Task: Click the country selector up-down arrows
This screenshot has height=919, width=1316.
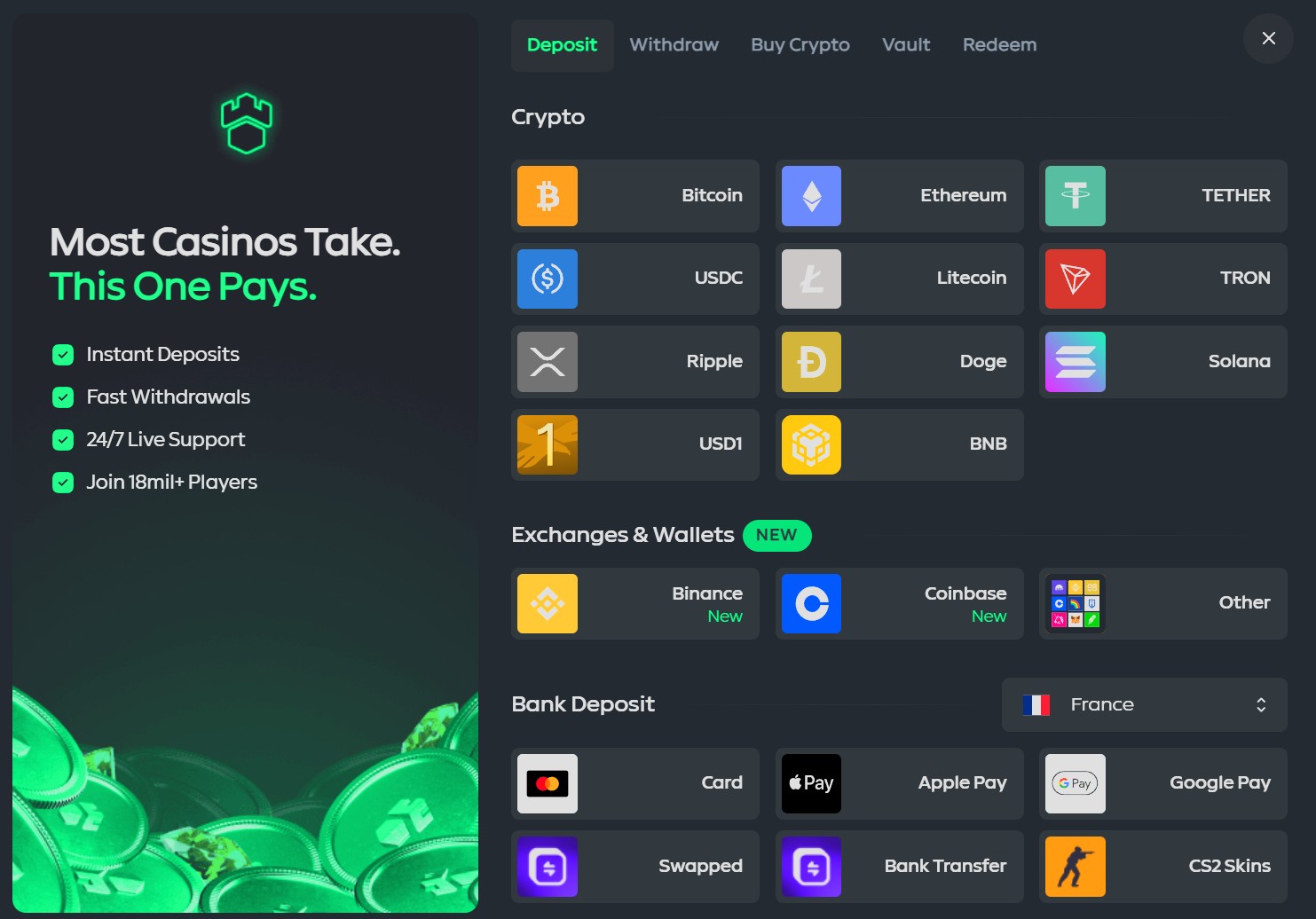Action: 1261,705
